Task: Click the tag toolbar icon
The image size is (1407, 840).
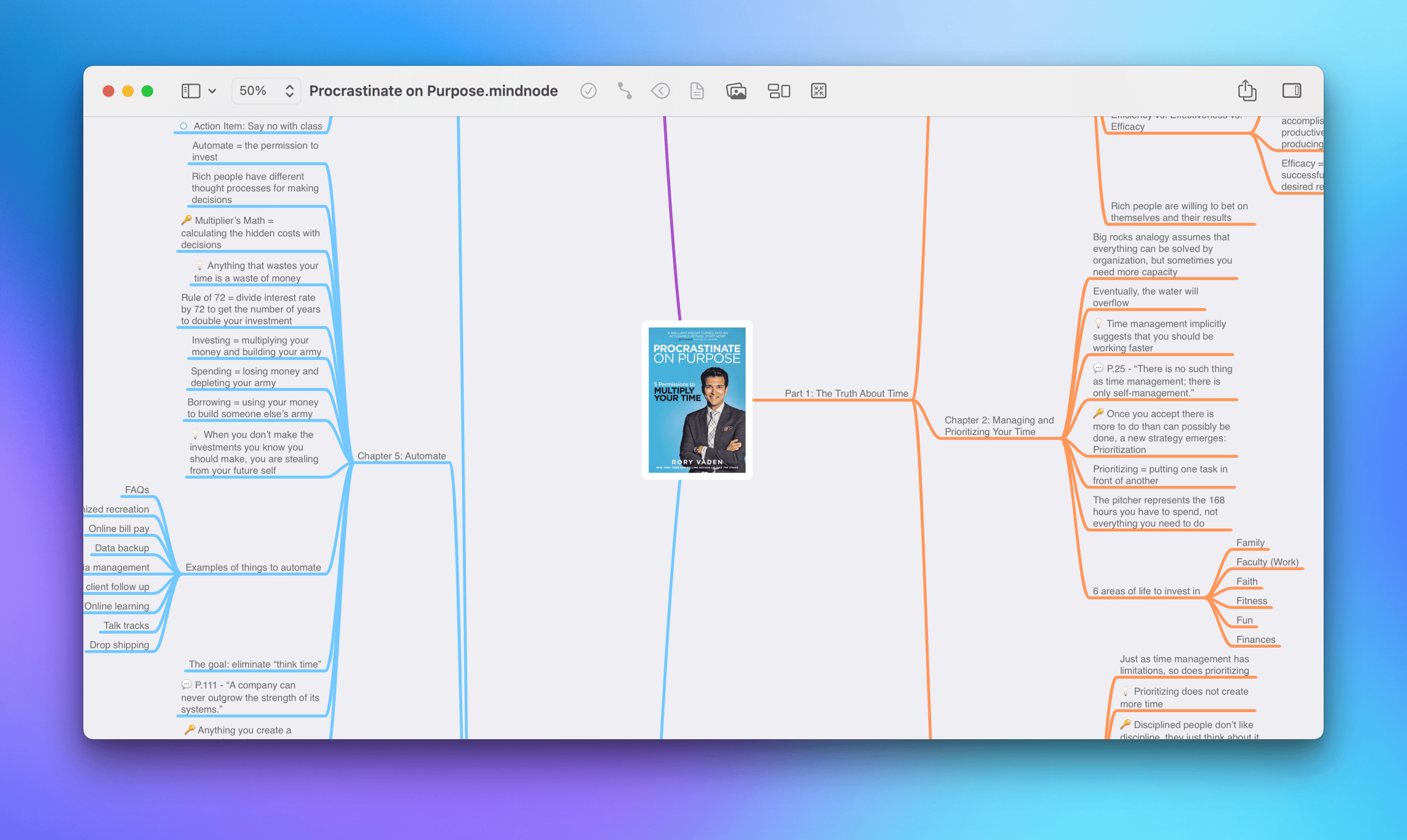Action: click(x=661, y=91)
